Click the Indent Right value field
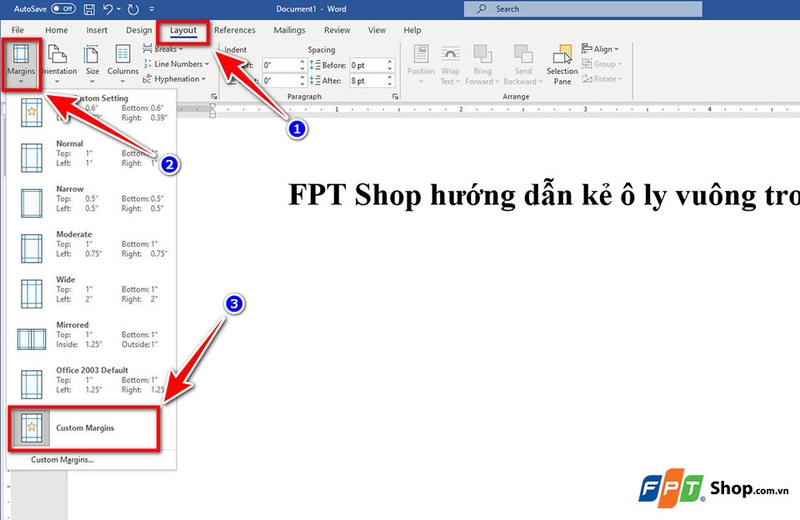The image size is (800, 520). (280, 81)
